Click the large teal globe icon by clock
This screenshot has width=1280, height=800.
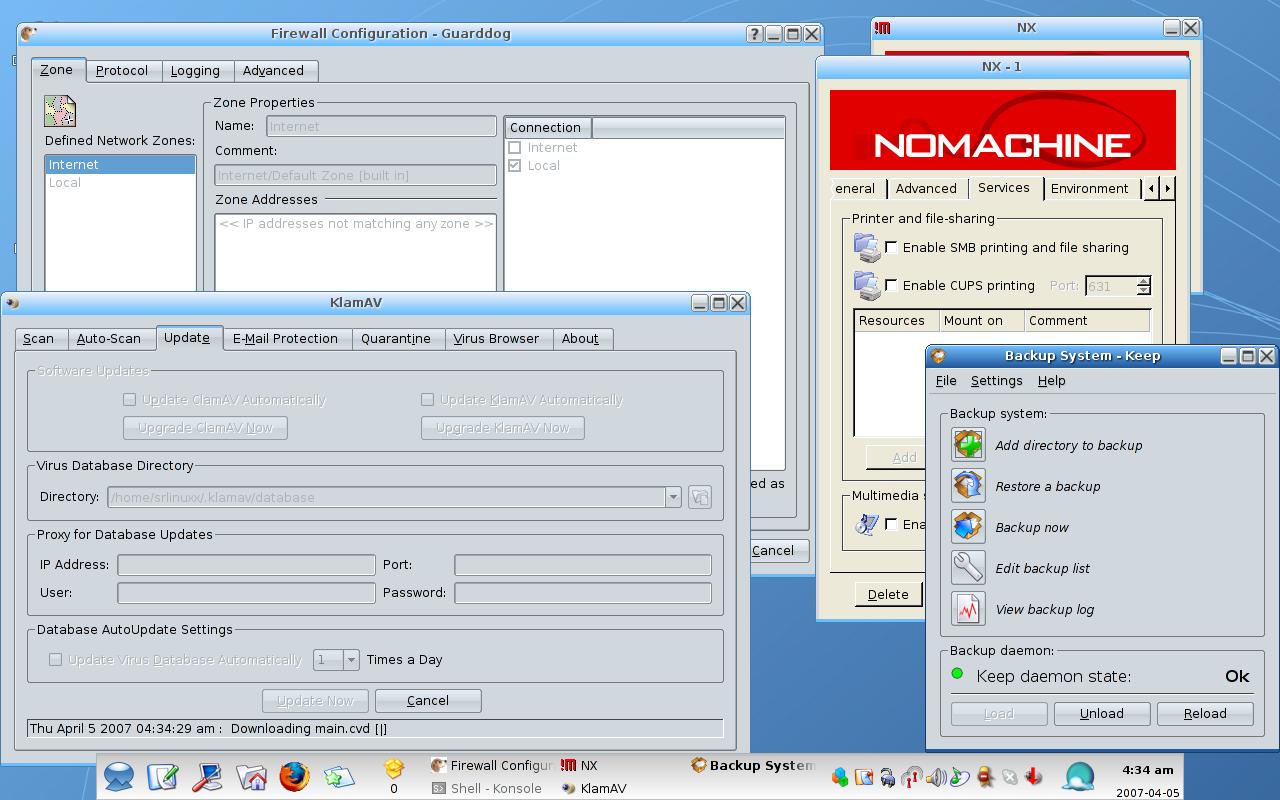pyautogui.click(x=1080, y=776)
